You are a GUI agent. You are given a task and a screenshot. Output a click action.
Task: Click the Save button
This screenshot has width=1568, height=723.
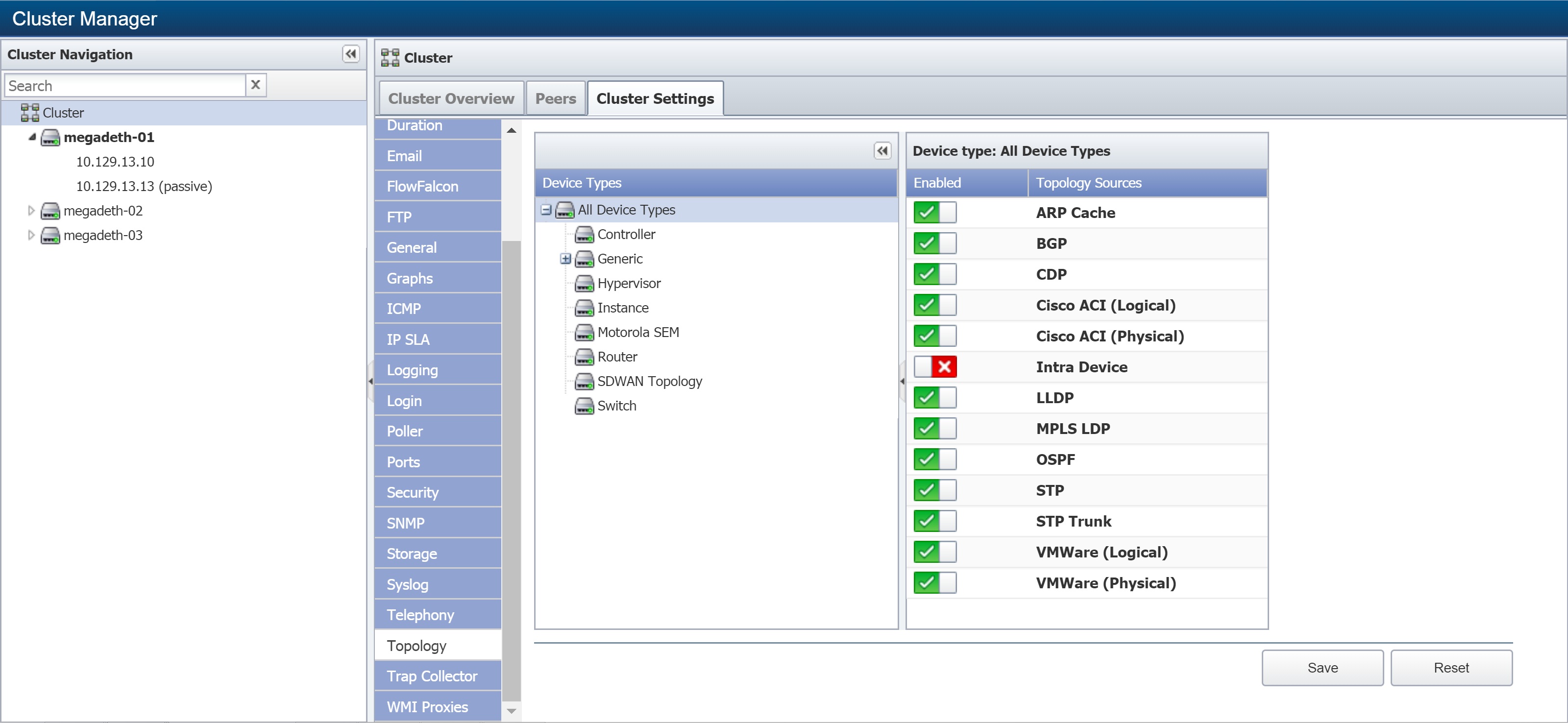click(x=1323, y=667)
